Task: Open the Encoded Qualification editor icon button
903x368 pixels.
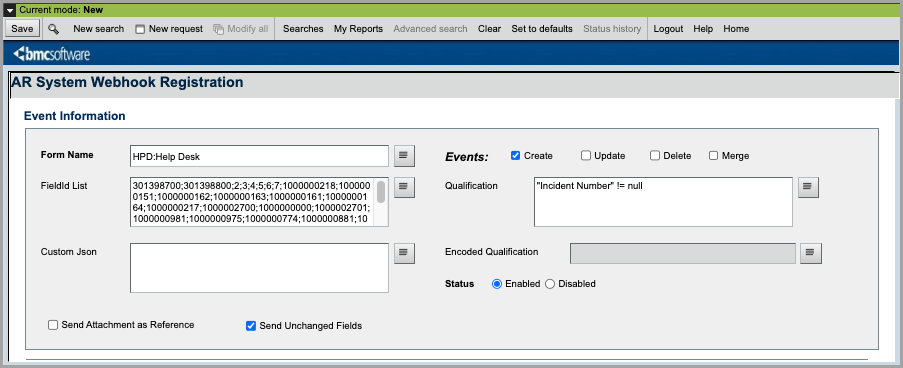Action: pos(811,253)
